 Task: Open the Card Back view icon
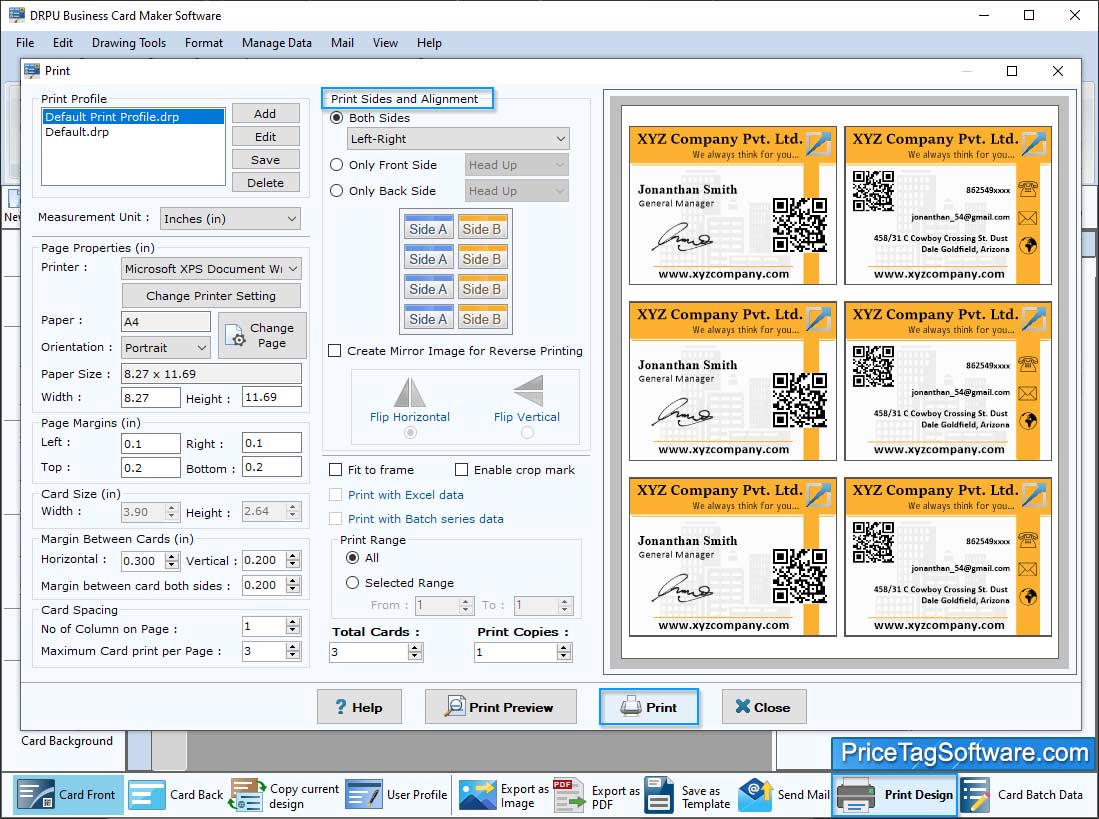click(x=146, y=795)
